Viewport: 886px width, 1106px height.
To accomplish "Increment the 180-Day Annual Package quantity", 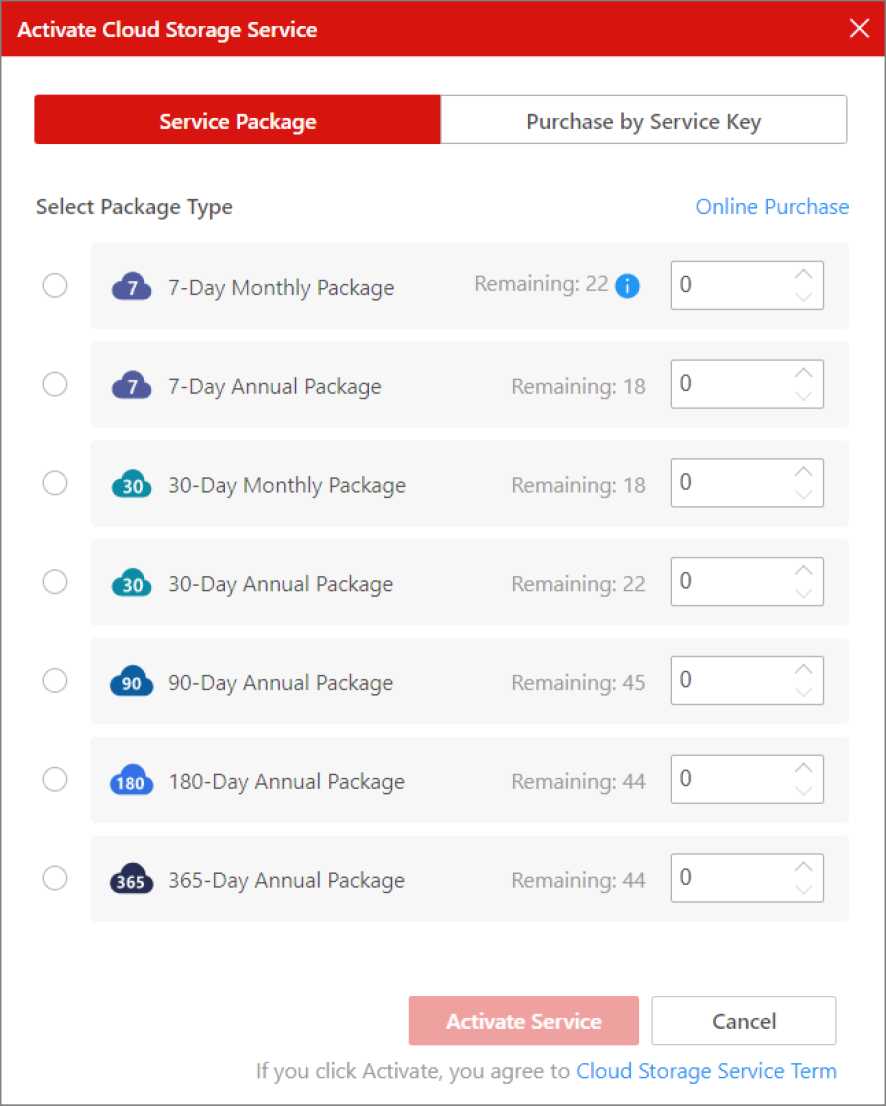I will [x=804, y=768].
